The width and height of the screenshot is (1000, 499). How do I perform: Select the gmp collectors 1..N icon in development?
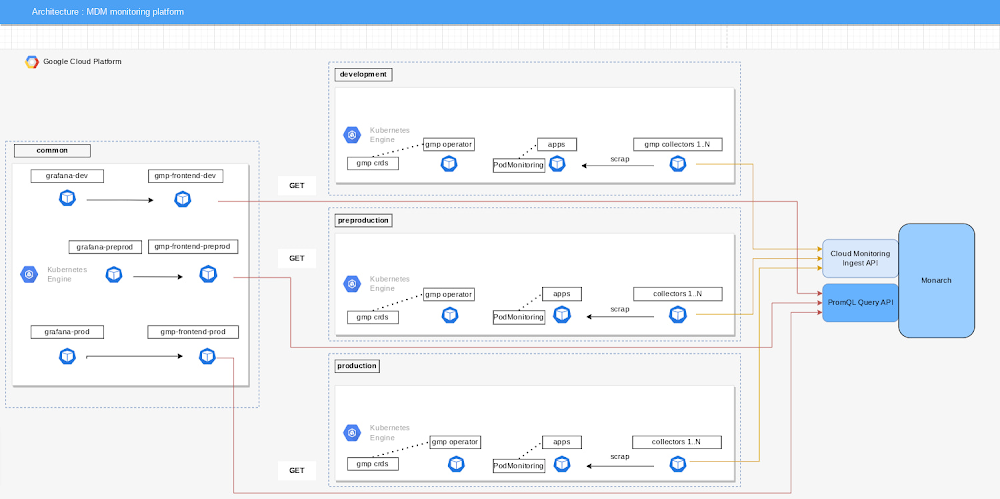pos(678,163)
